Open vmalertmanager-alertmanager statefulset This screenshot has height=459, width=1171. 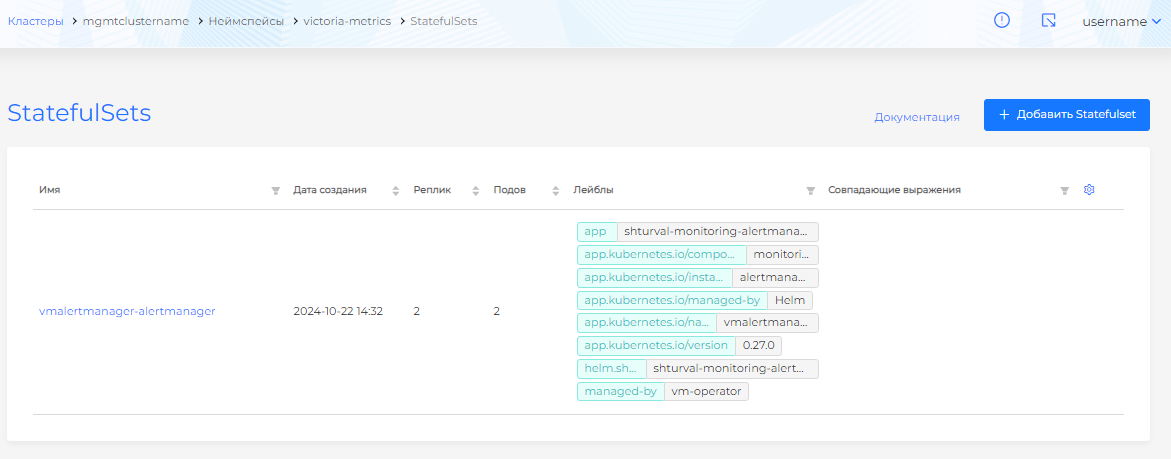[127, 311]
